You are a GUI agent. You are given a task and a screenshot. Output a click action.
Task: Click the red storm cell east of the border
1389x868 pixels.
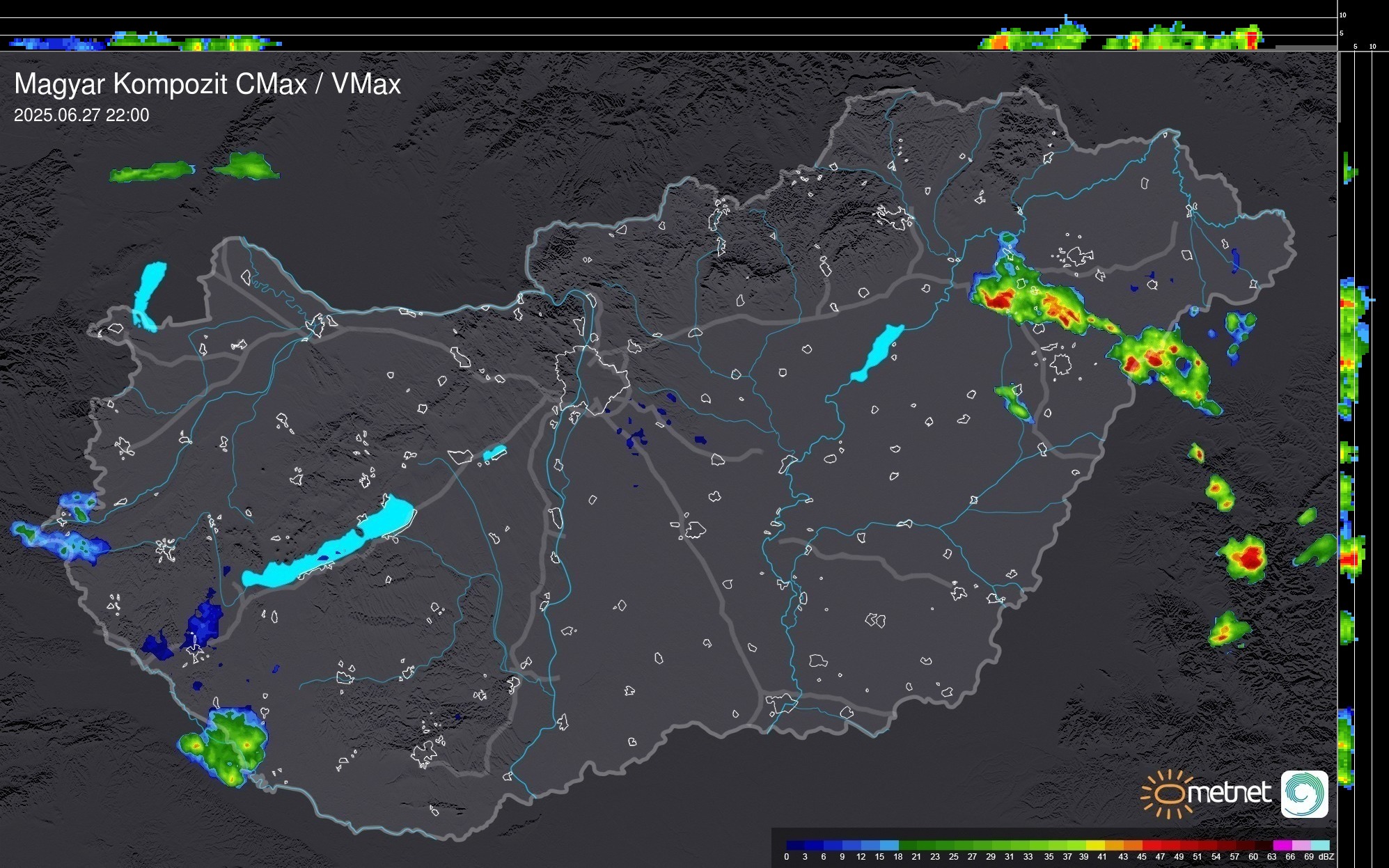point(1250,557)
